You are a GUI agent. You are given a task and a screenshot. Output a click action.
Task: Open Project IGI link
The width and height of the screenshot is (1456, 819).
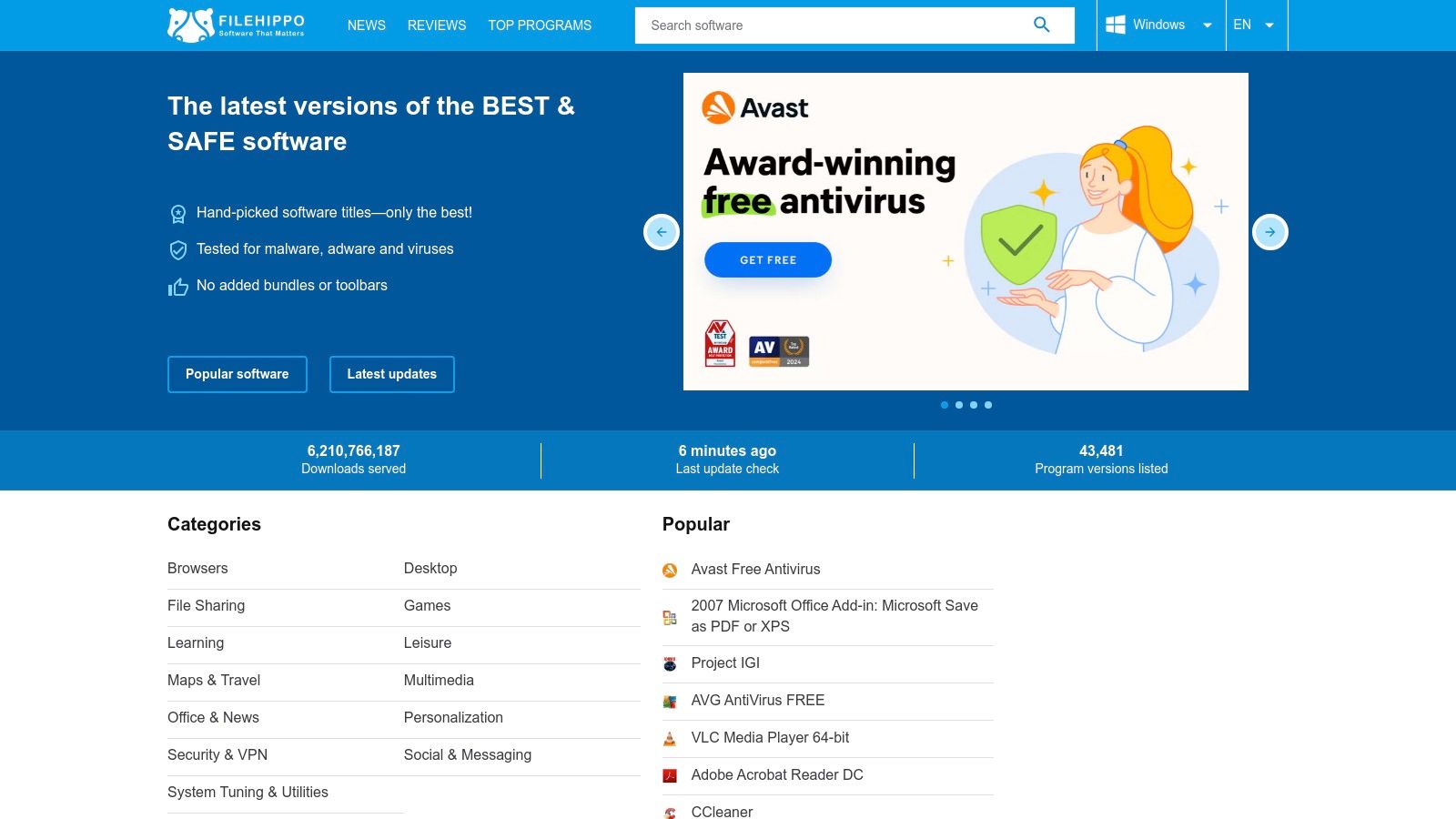[725, 662]
